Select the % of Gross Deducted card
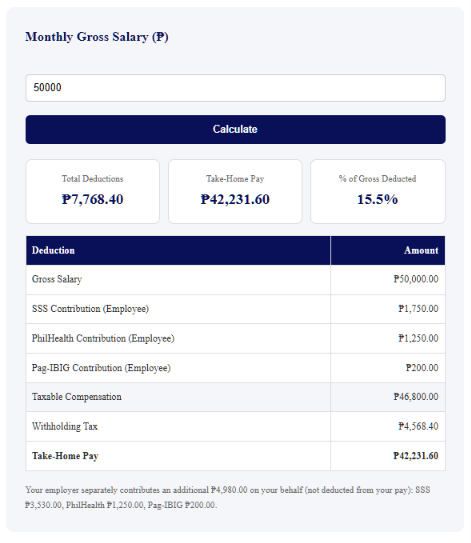The width and height of the screenshot is (471, 543). pyautogui.click(x=378, y=192)
